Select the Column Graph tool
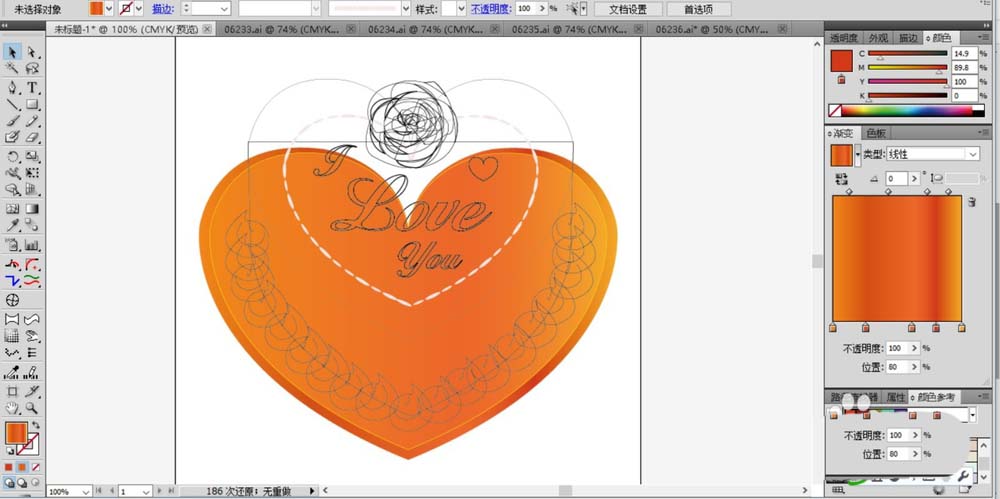Screen dimensions: 1000x499 (32, 245)
